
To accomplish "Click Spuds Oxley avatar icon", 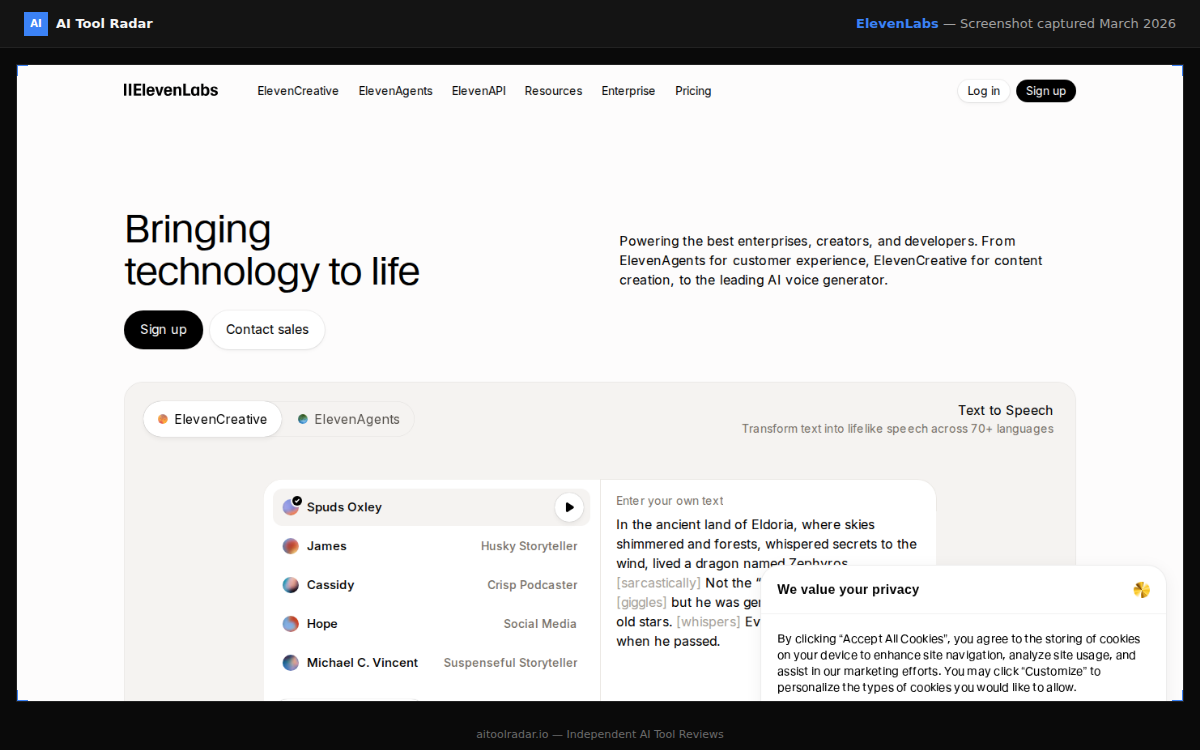I will (291, 507).
